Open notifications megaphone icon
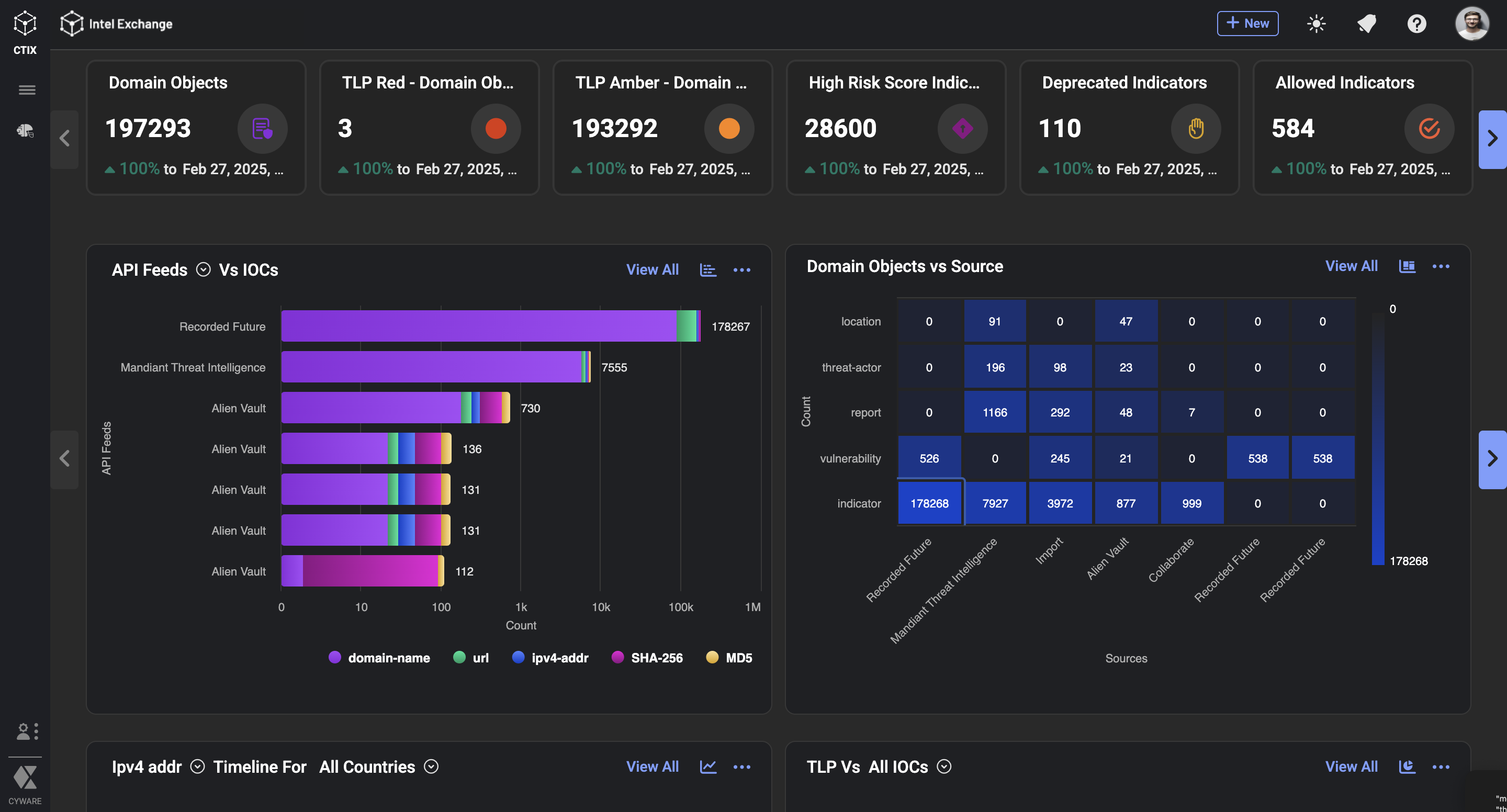1507x812 pixels. point(1367,24)
